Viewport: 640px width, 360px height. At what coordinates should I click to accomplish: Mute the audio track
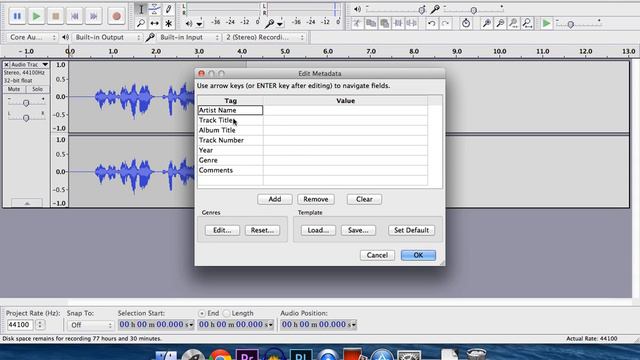pyautogui.click(x=14, y=89)
